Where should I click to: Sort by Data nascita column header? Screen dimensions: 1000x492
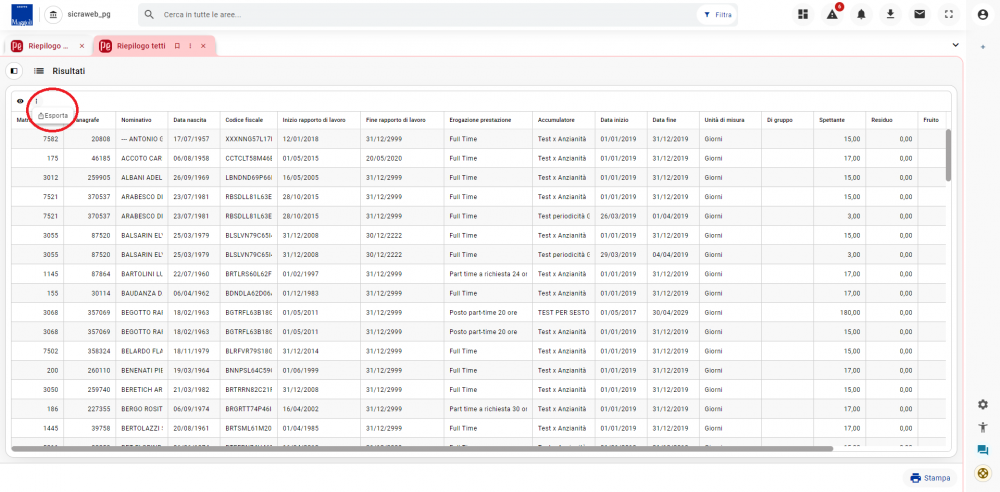(x=193, y=120)
